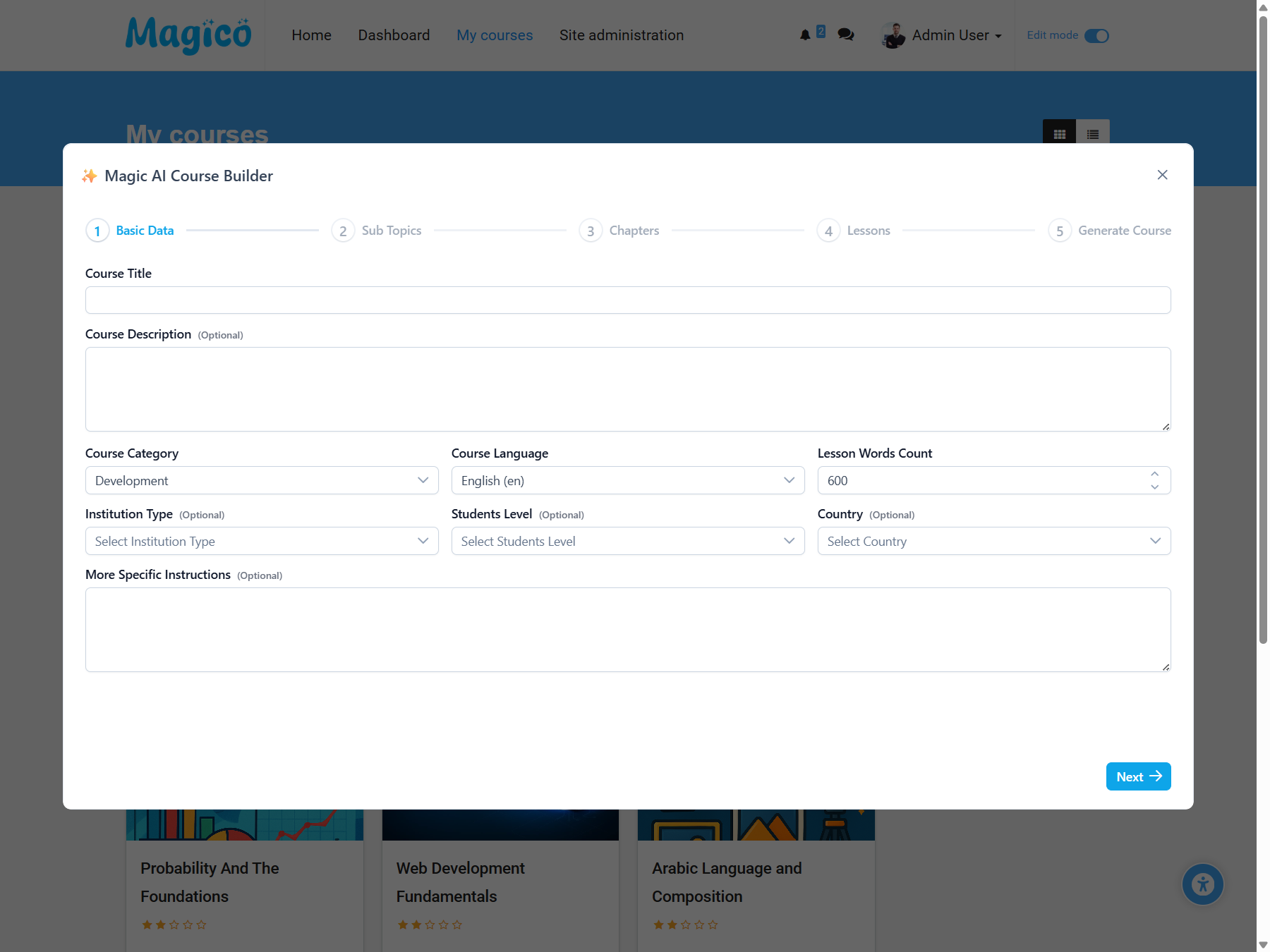Image resolution: width=1270 pixels, height=952 pixels.
Task: Close the Magic AI Course Builder dialog
Action: coord(1162,175)
